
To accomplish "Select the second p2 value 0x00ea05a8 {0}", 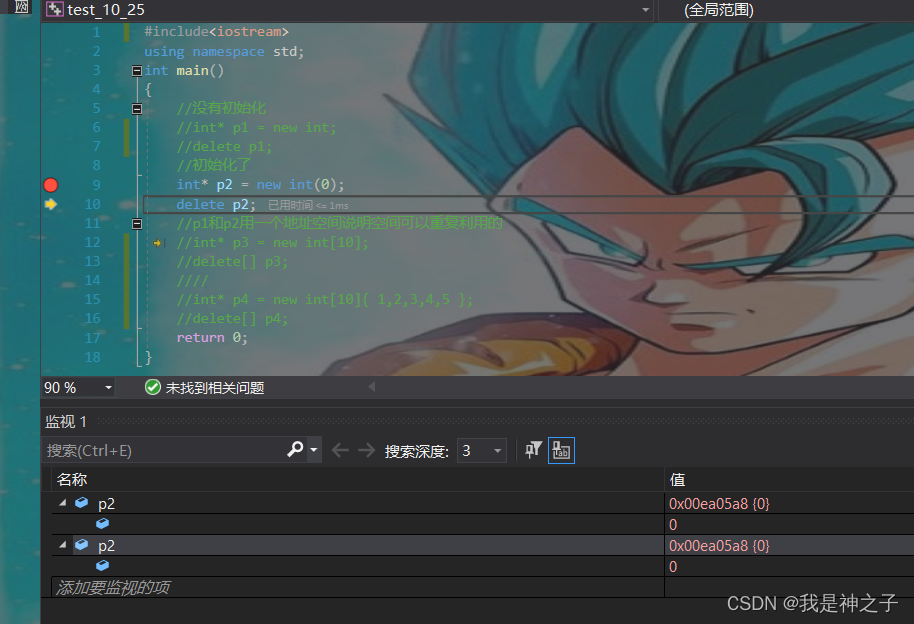I will point(719,546).
